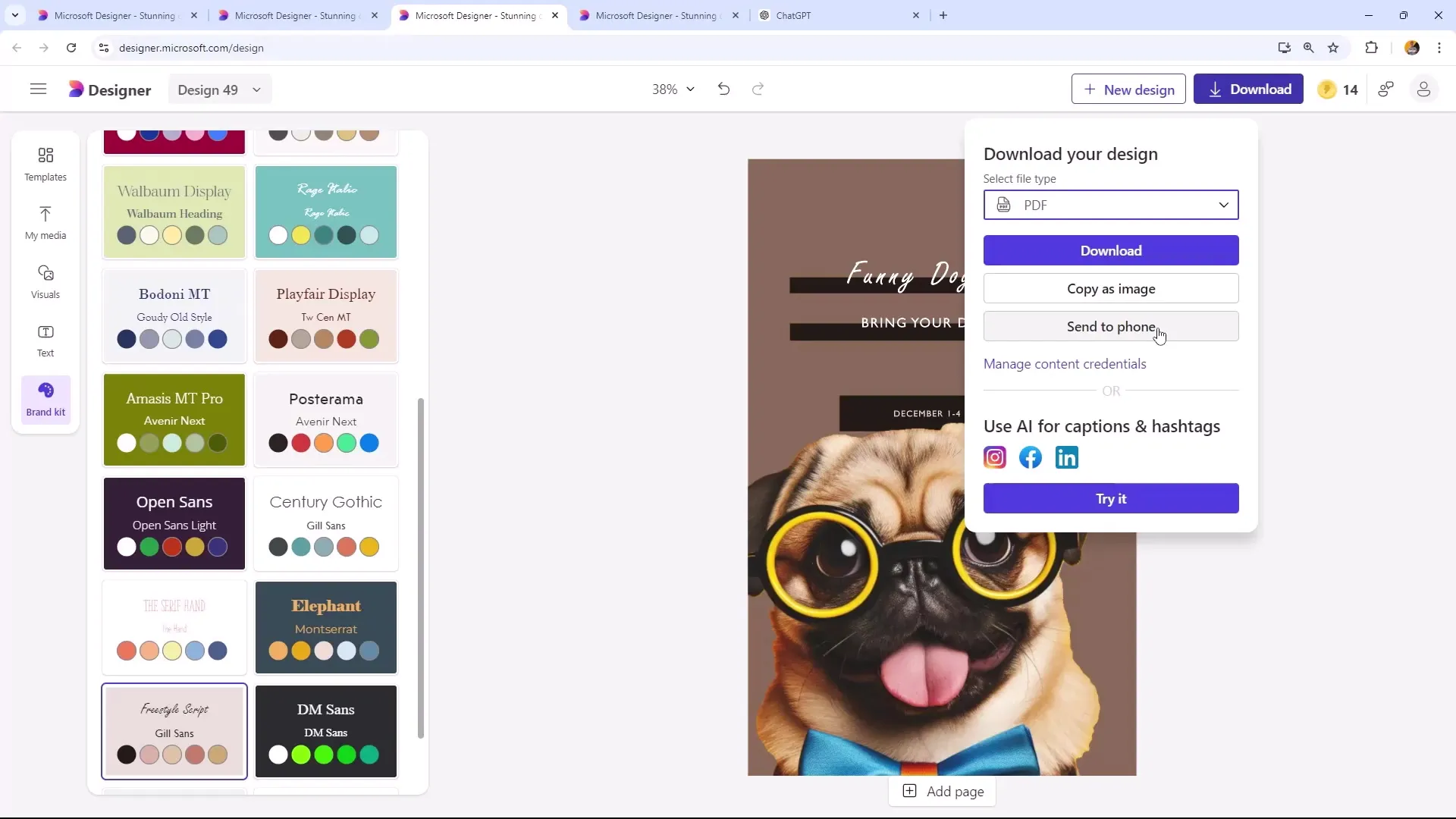Select the Facebook icon for captions
Screen dimensions: 1456x819
[1030, 457]
